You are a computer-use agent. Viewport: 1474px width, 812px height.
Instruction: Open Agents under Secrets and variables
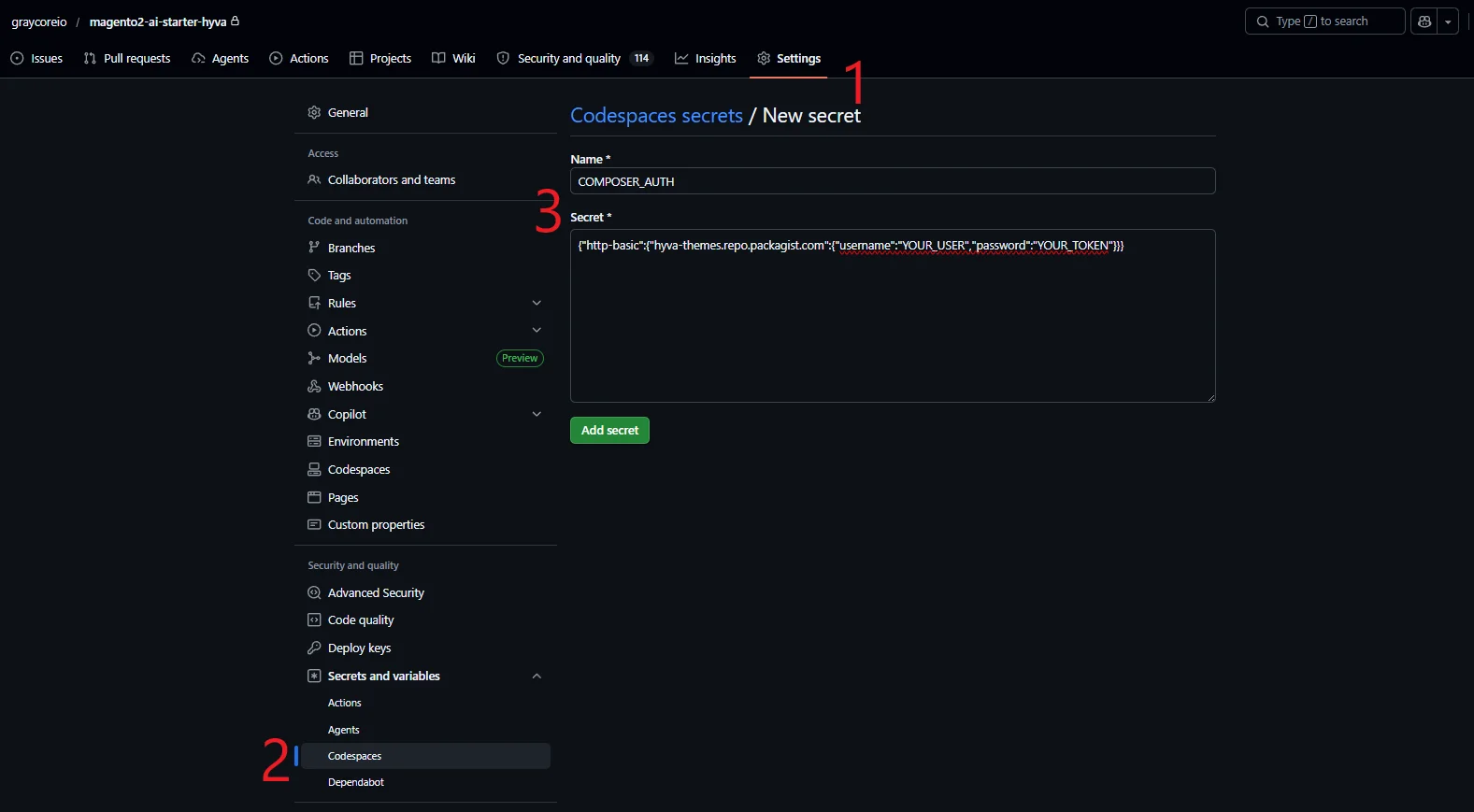click(343, 731)
